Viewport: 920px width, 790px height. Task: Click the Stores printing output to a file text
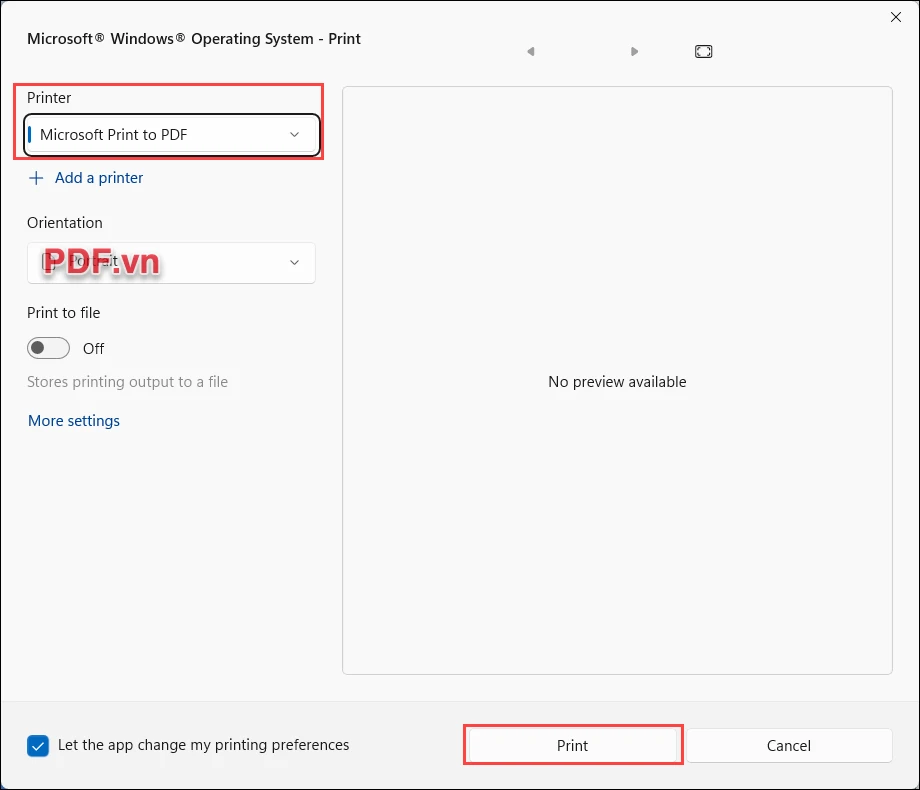(x=127, y=382)
